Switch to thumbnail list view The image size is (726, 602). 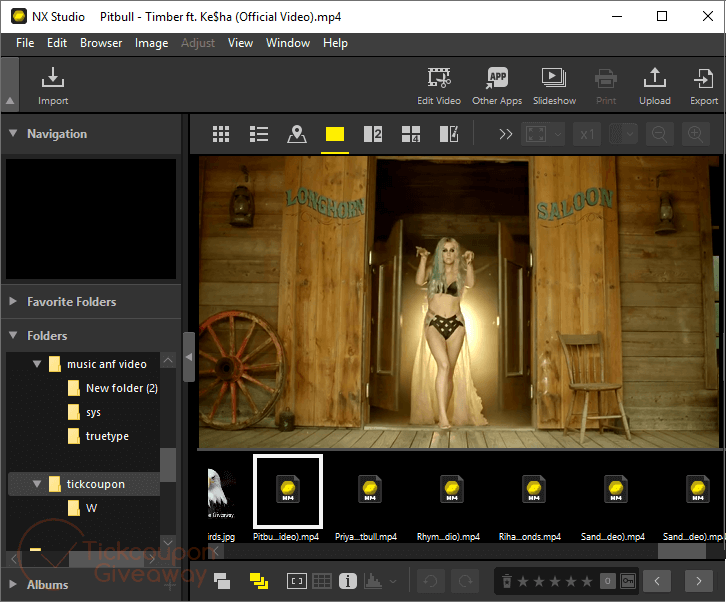tap(259, 134)
